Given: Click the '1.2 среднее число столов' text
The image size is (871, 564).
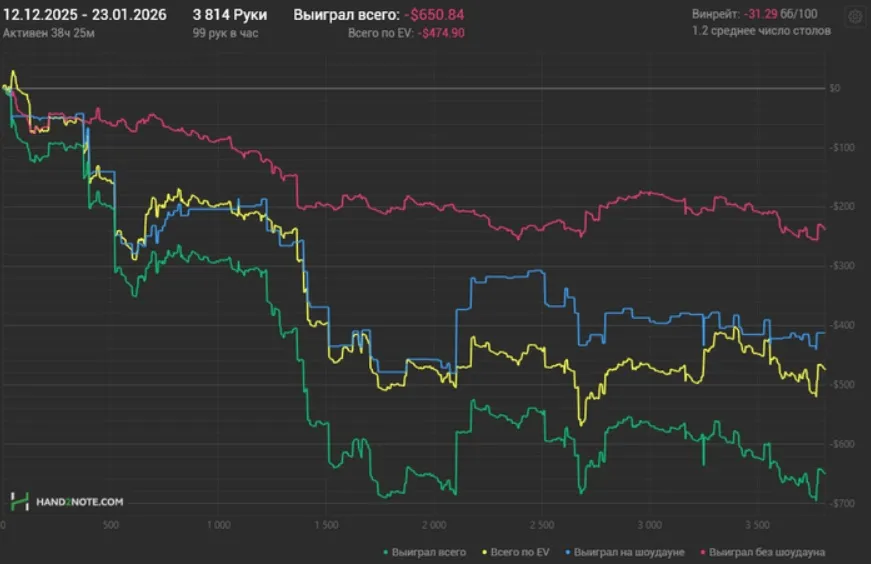Looking at the screenshot, I should point(761,31).
